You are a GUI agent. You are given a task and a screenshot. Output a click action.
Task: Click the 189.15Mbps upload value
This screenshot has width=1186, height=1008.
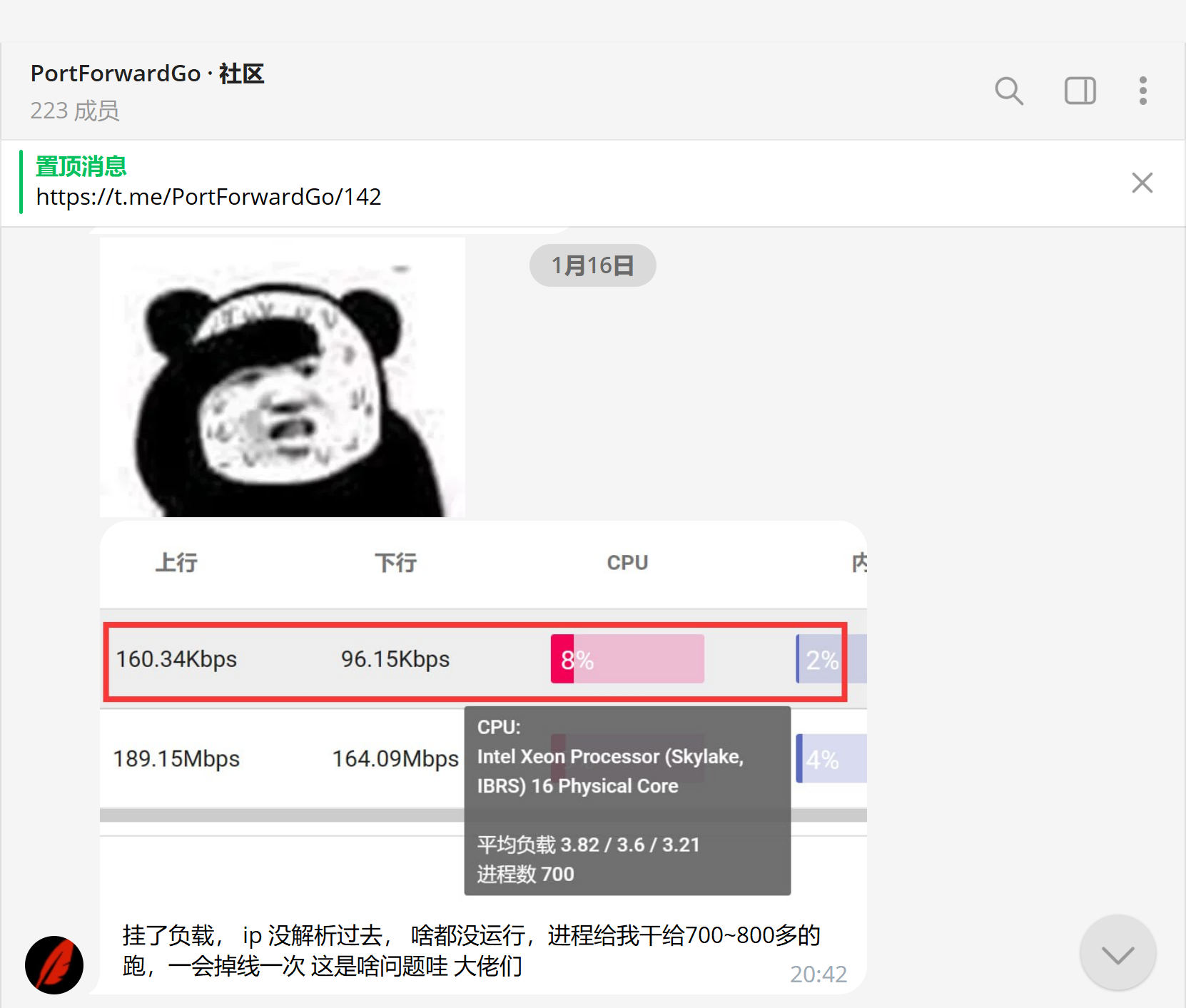pyautogui.click(x=176, y=758)
